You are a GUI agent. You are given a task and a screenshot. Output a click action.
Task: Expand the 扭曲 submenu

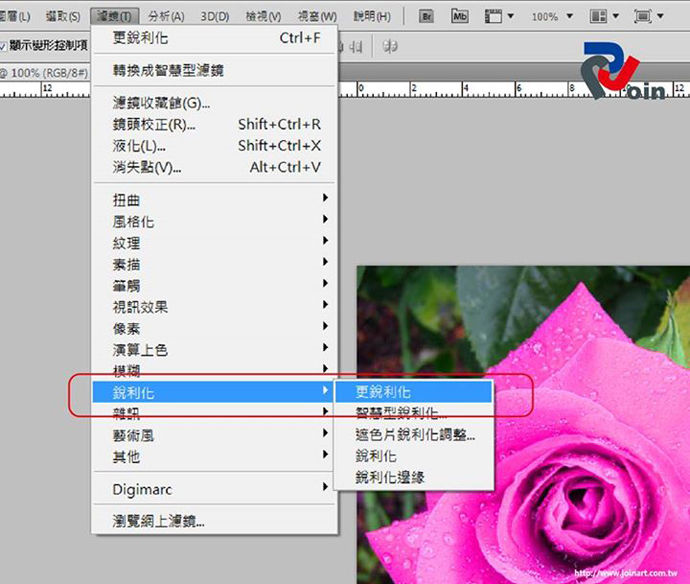tap(214, 200)
